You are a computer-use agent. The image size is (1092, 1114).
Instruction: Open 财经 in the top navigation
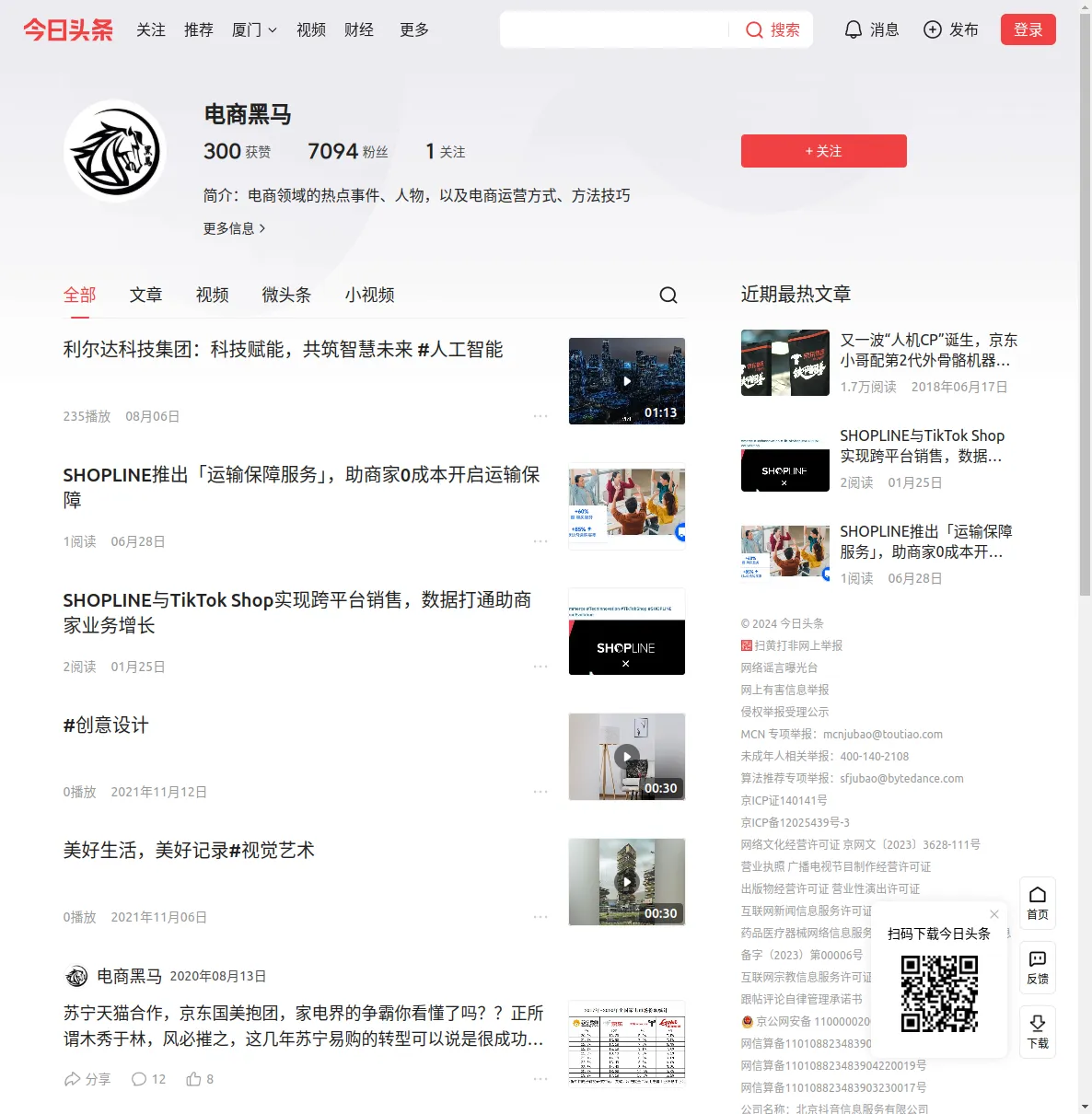pos(359,29)
